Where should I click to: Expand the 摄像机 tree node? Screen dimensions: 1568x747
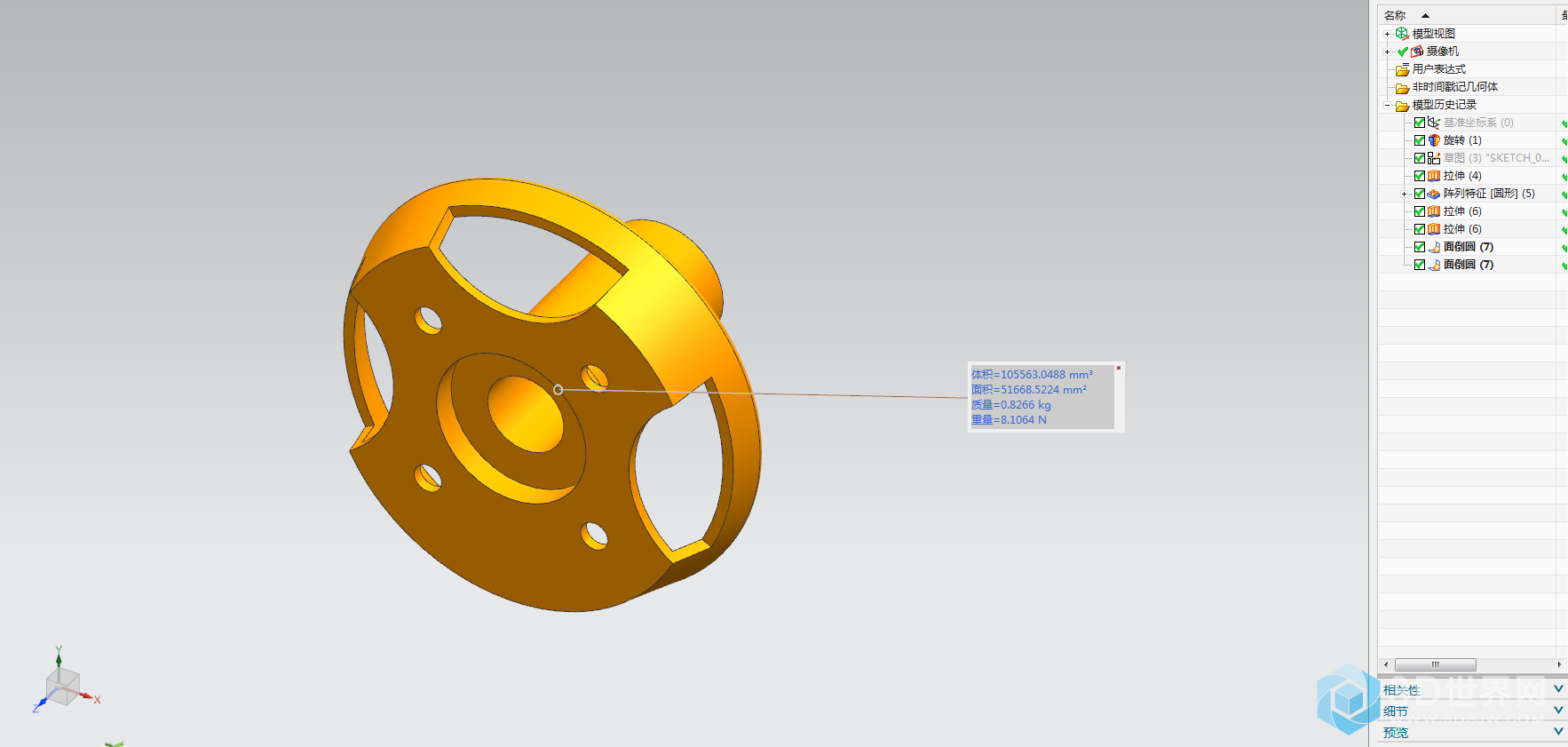pyautogui.click(x=1387, y=52)
